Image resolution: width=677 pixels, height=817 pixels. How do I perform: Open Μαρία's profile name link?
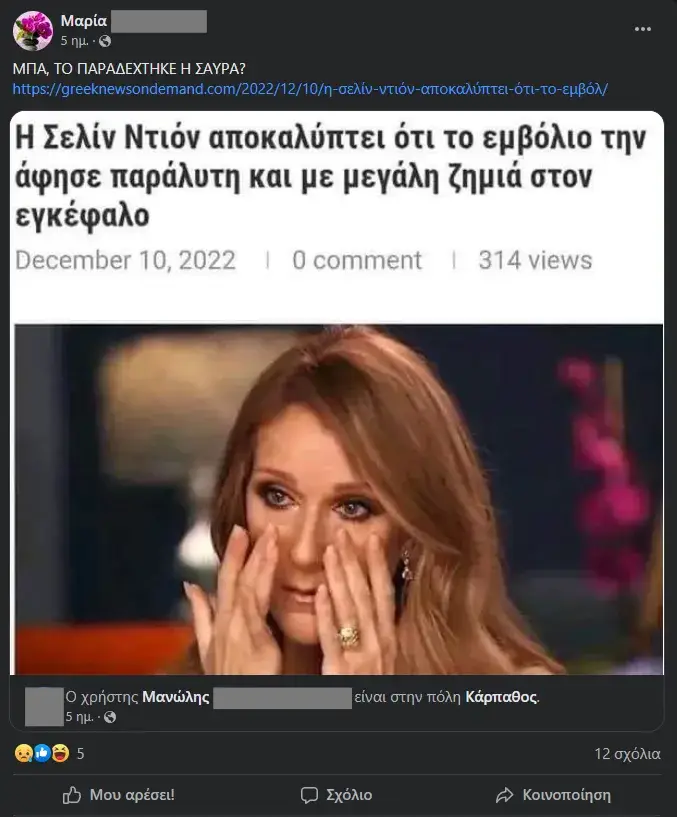(83, 21)
